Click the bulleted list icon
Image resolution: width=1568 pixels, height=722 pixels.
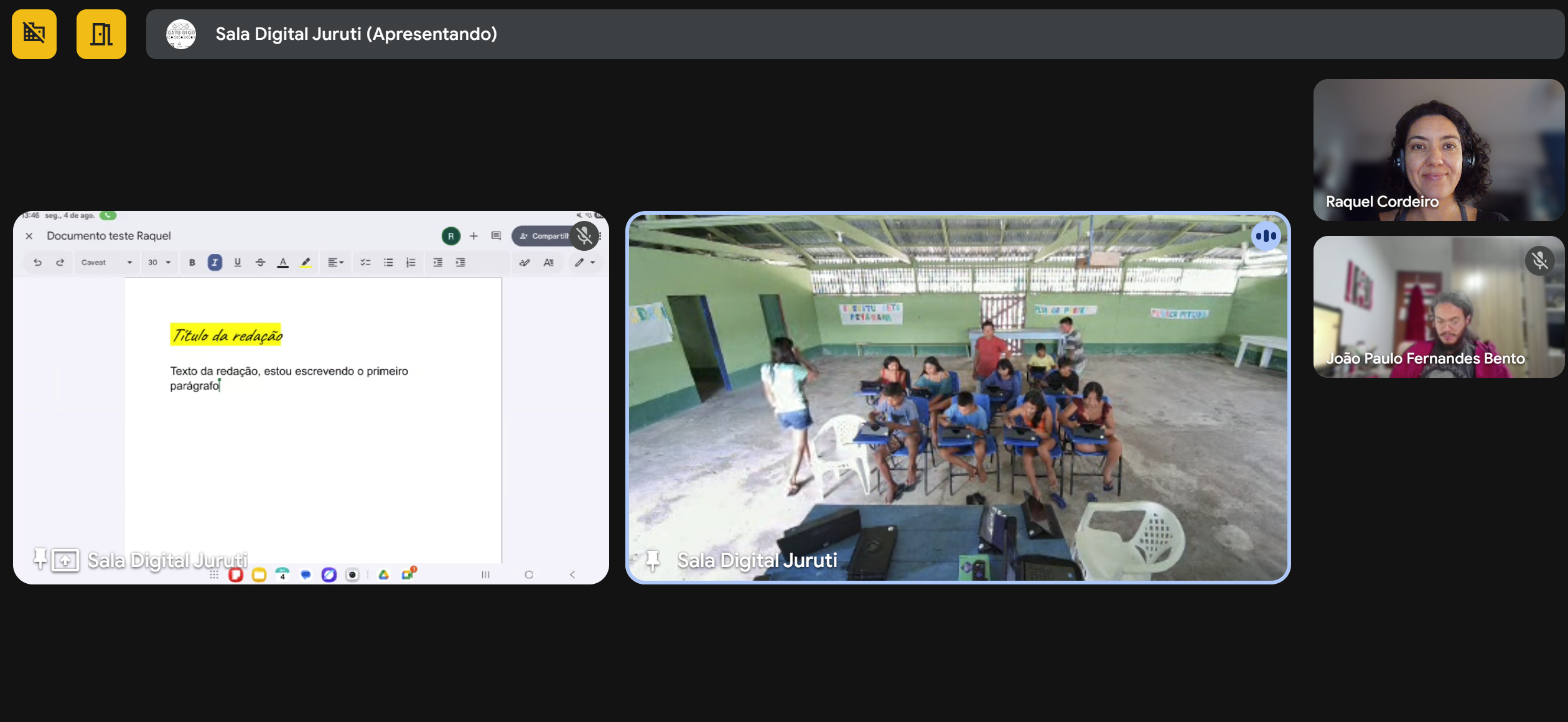(388, 263)
